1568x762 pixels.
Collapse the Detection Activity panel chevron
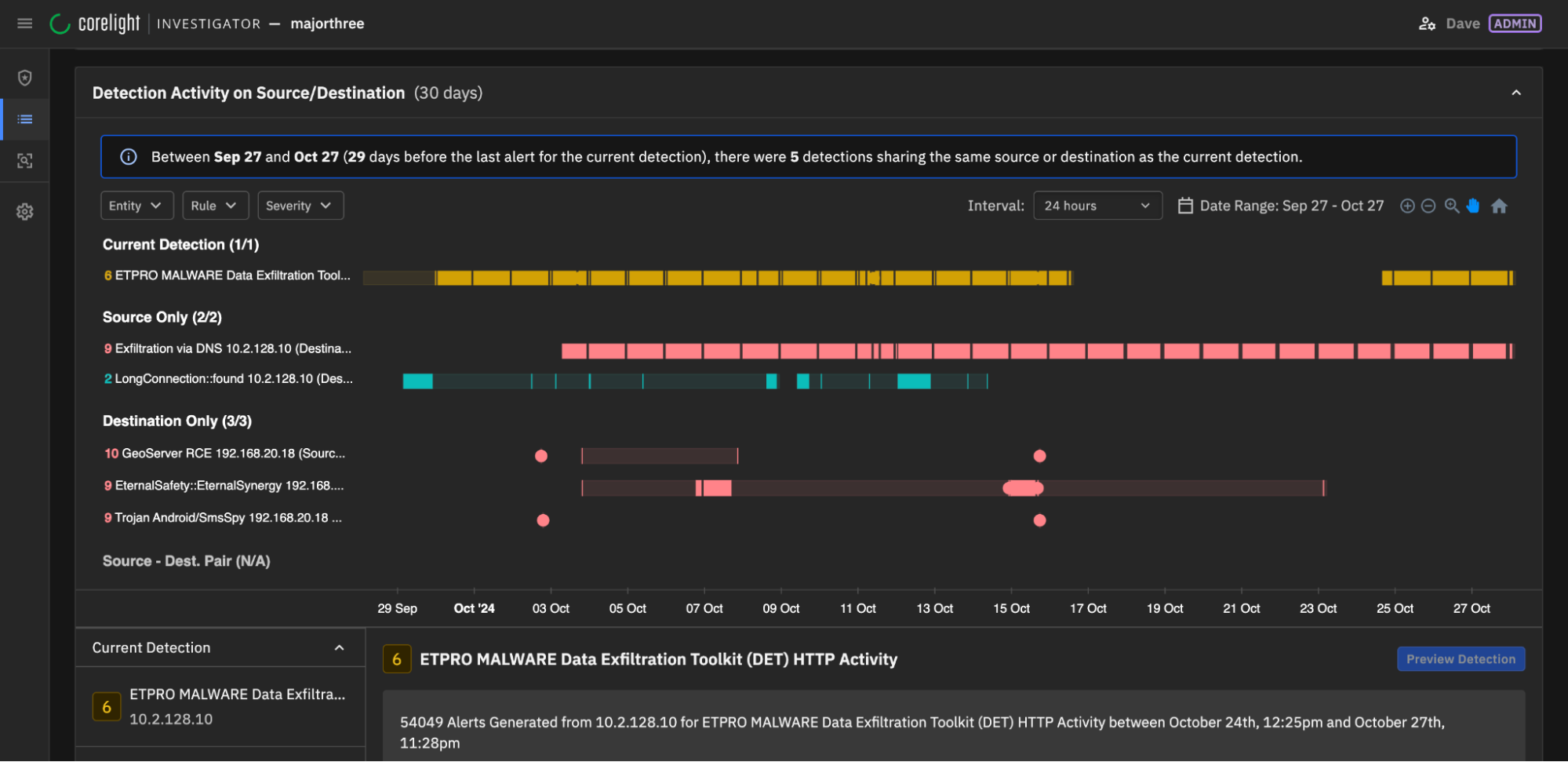(1515, 93)
